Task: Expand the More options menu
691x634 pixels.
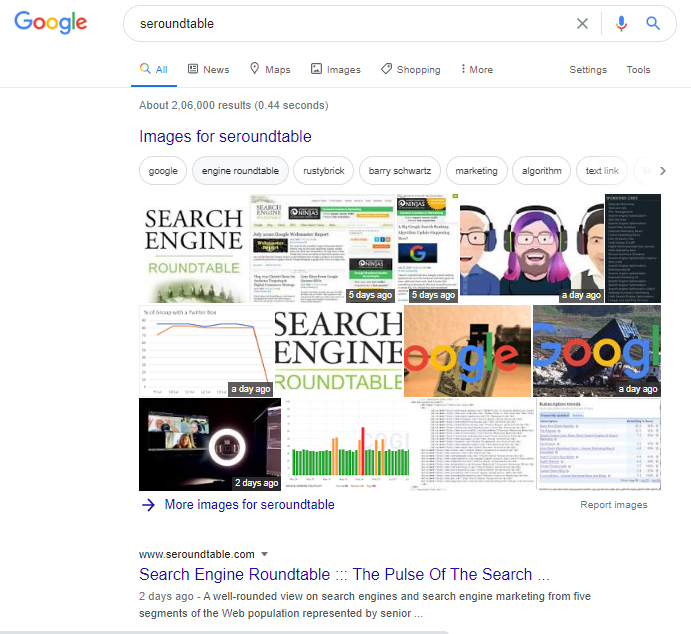Action: pyautogui.click(x=476, y=70)
